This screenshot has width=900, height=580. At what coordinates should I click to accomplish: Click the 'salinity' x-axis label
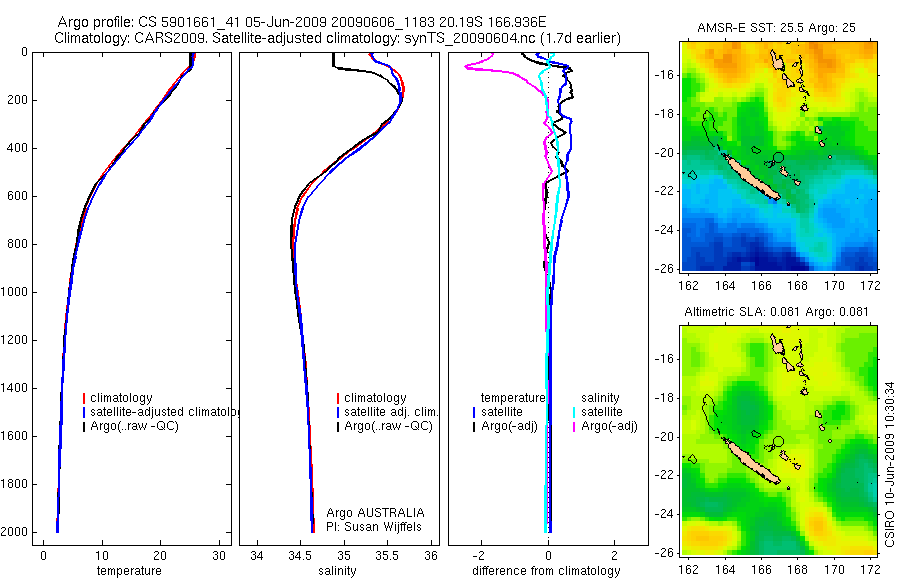pos(337,571)
